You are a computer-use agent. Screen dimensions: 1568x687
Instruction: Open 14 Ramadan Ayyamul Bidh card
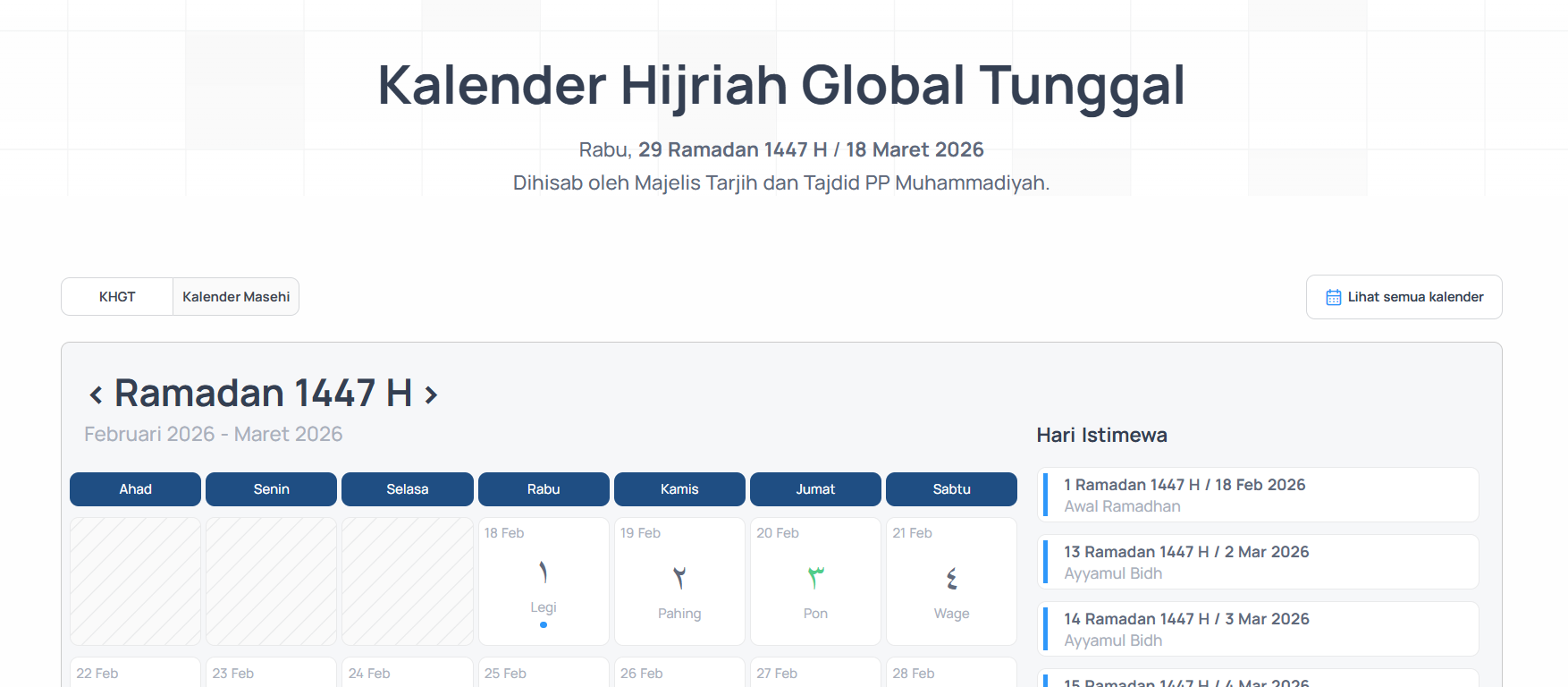coord(1258,629)
